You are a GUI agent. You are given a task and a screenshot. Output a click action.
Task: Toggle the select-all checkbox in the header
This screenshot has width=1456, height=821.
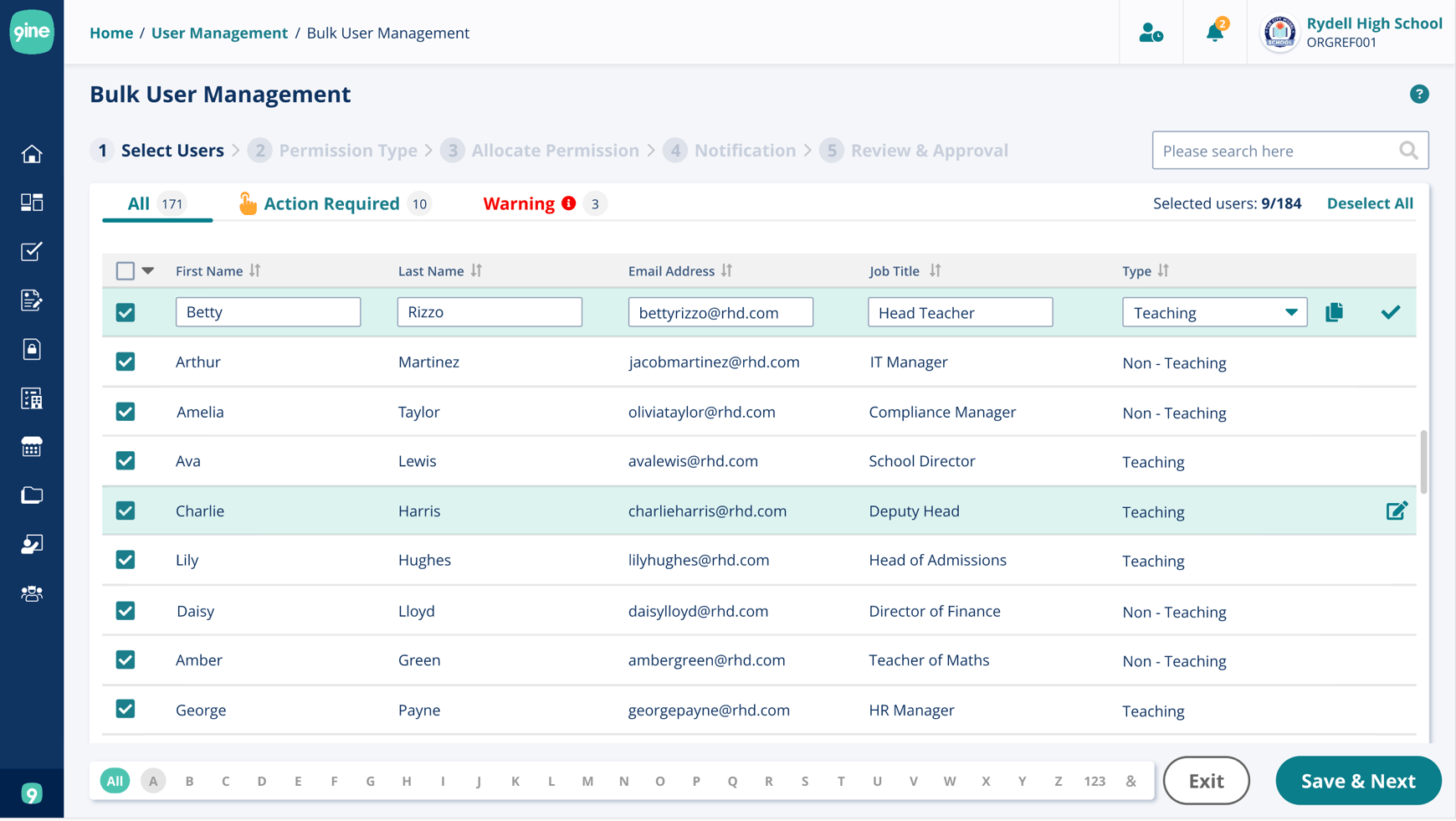[125, 270]
